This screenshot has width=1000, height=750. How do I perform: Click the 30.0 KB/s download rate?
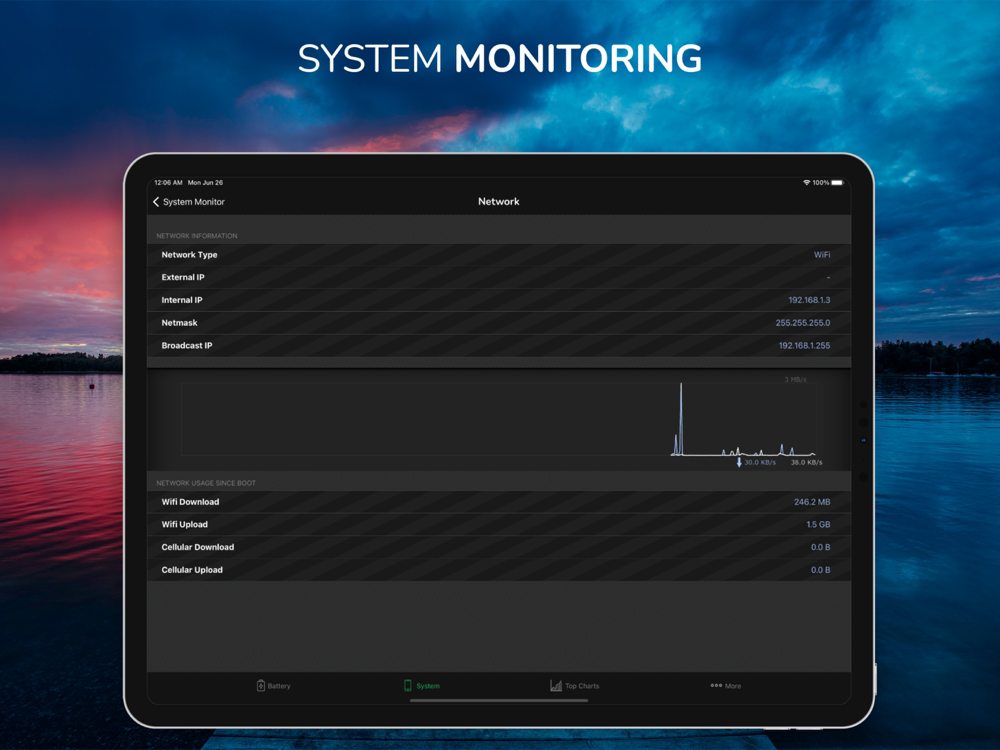[760, 462]
